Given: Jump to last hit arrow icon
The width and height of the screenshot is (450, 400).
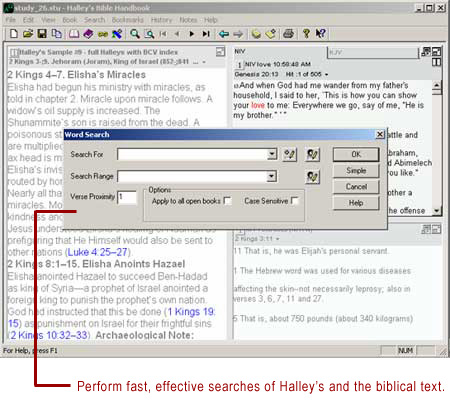Looking at the screenshot, I should [206, 34].
